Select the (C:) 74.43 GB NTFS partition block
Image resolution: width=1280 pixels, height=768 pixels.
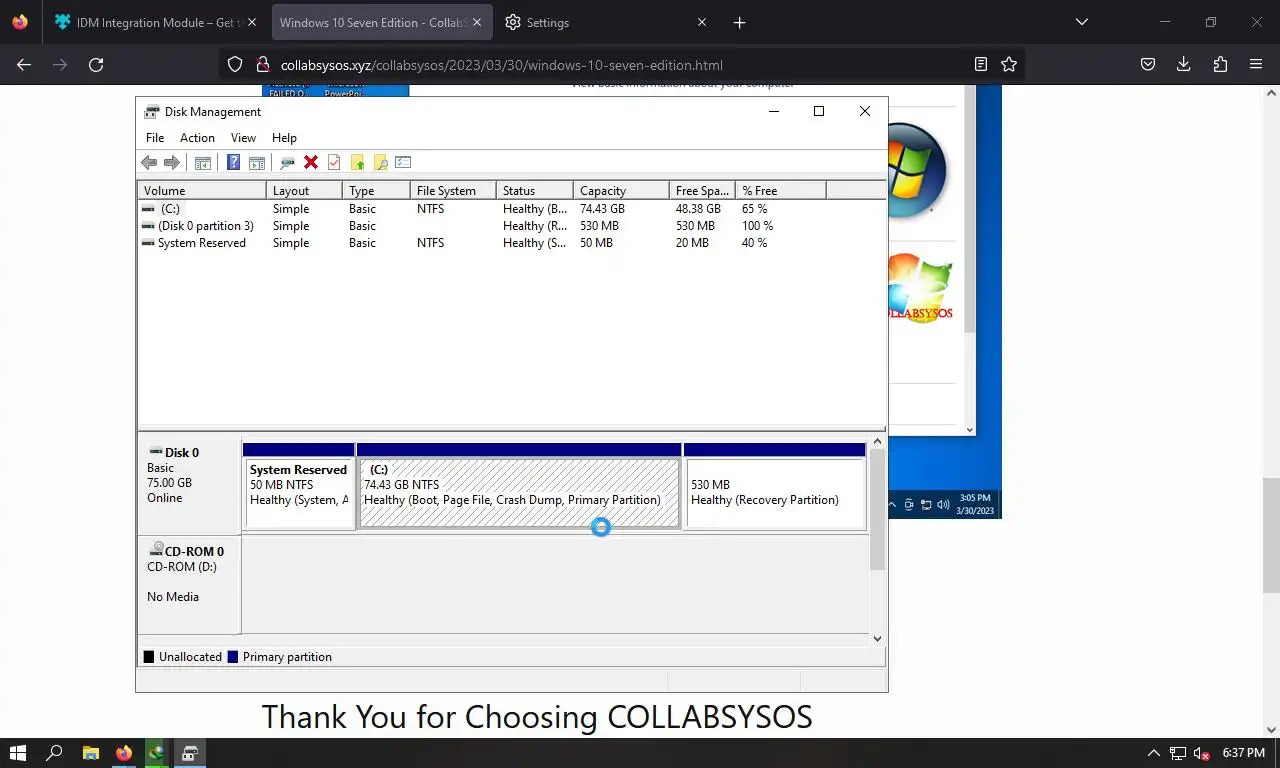[519, 486]
